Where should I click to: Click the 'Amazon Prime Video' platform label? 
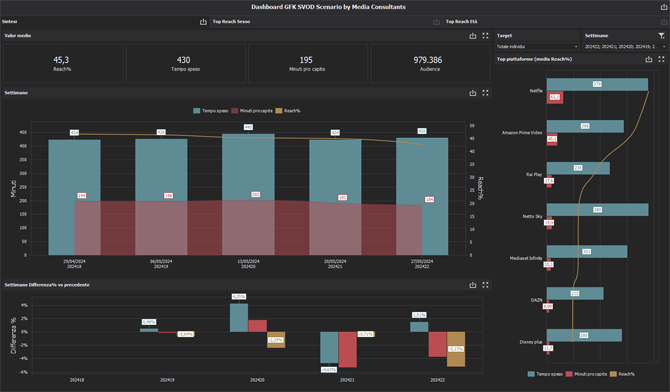click(x=522, y=133)
